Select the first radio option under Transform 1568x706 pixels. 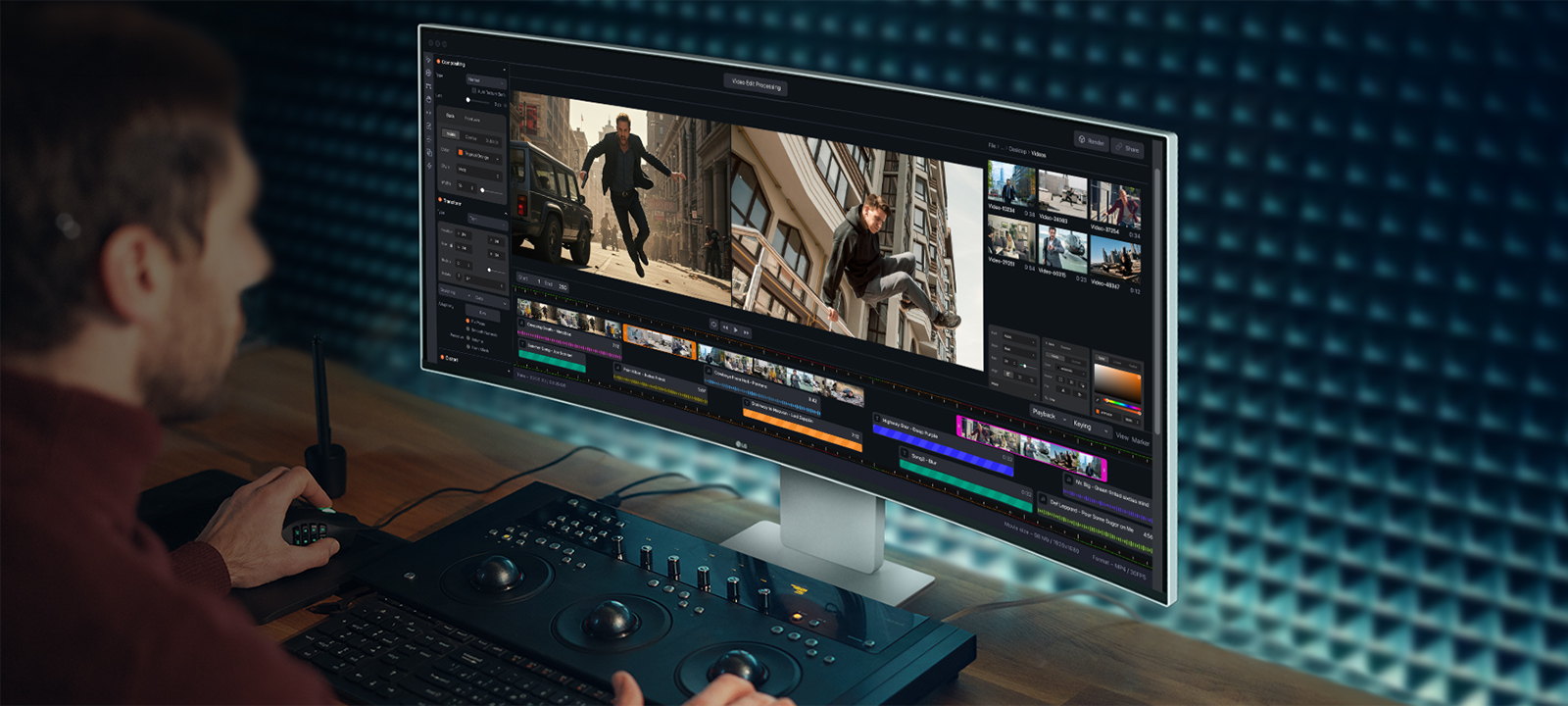[x=468, y=322]
